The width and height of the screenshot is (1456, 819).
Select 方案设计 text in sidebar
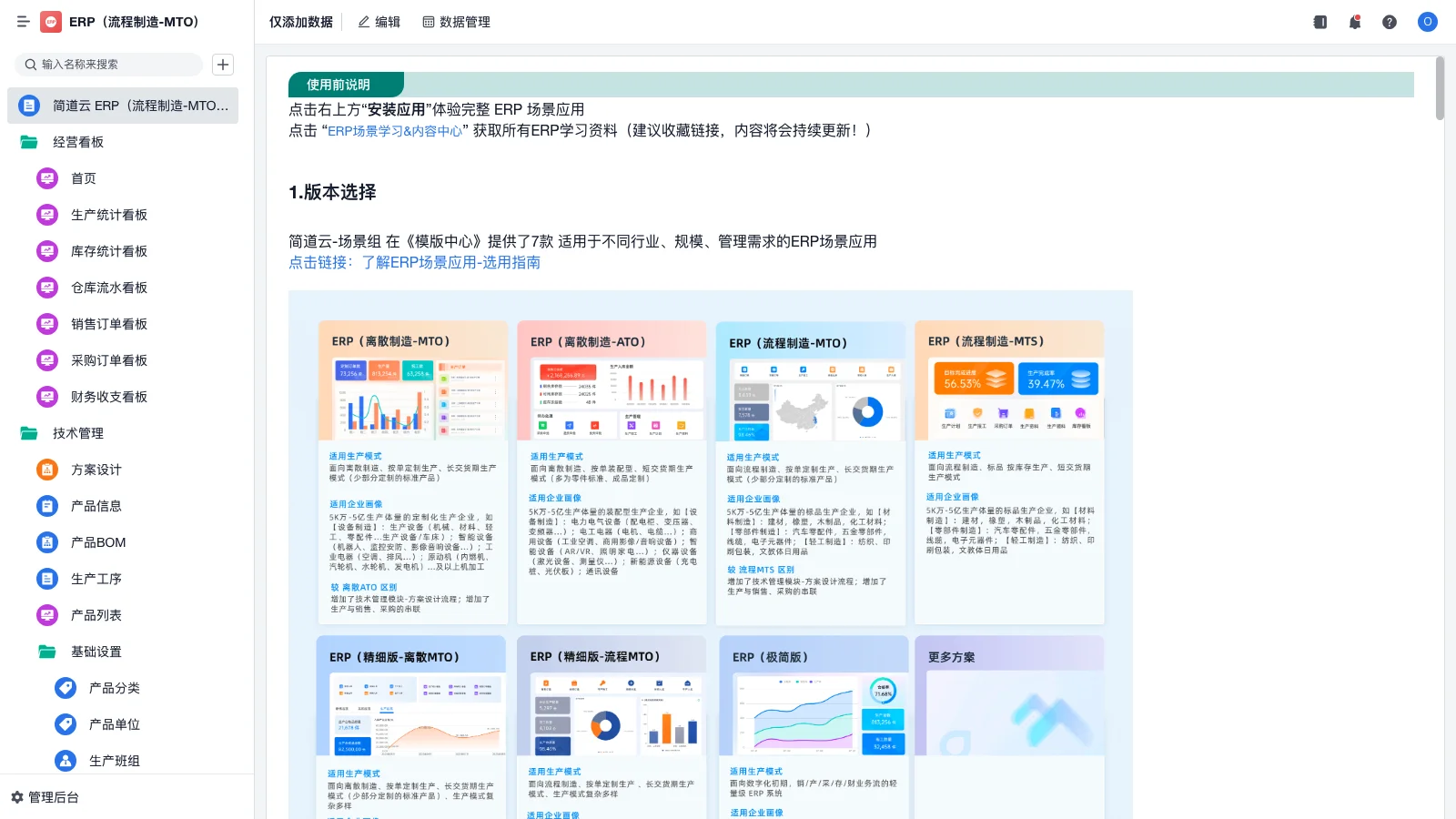coord(96,470)
